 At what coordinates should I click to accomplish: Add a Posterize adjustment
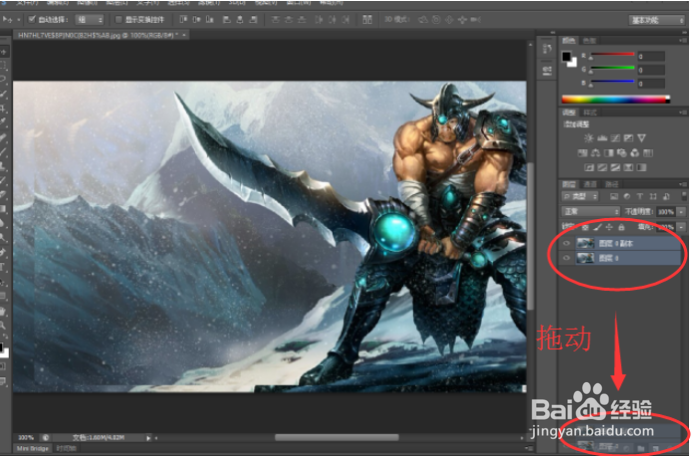click(x=602, y=167)
